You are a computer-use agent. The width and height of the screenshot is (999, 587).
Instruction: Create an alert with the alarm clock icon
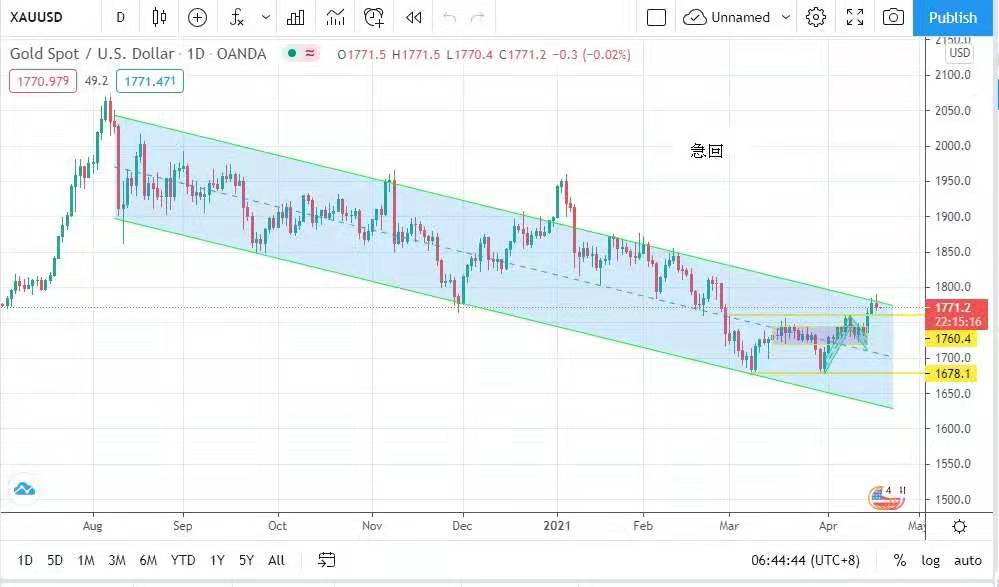(374, 17)
